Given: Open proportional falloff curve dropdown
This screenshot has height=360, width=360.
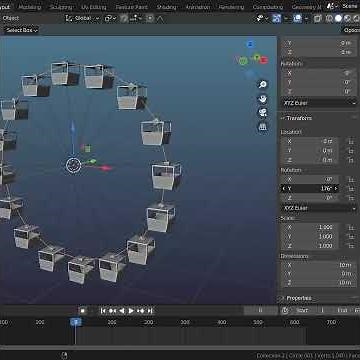Looking at the screenshot, I should (160, 18).
